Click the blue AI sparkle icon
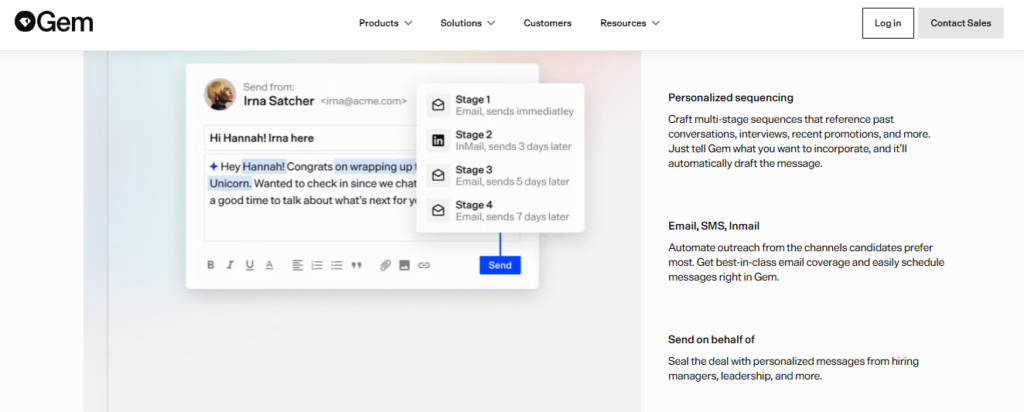Screen dimensions: 1024x412 (214, 166)
